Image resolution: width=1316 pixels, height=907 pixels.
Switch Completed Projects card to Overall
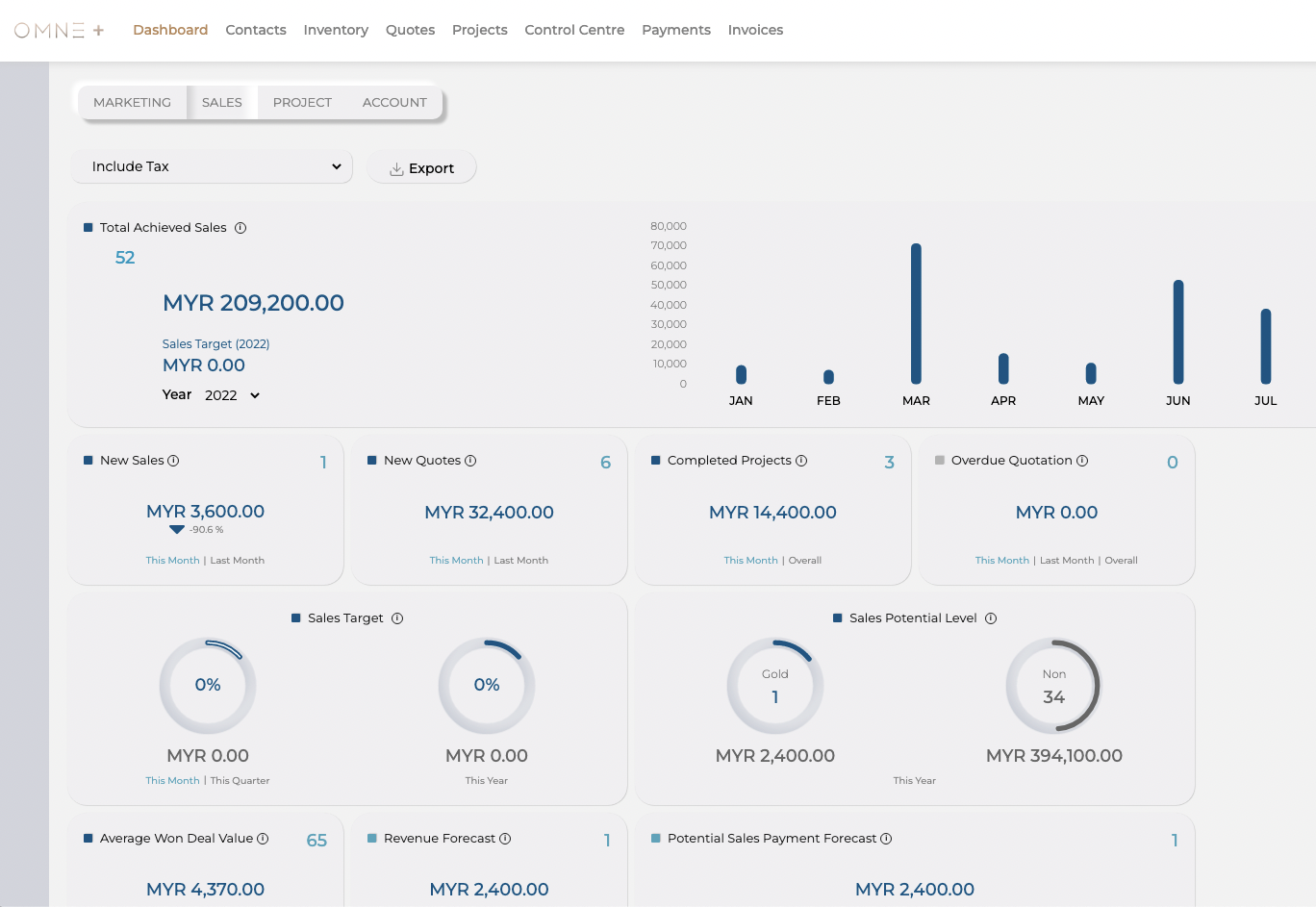[805, 561]
